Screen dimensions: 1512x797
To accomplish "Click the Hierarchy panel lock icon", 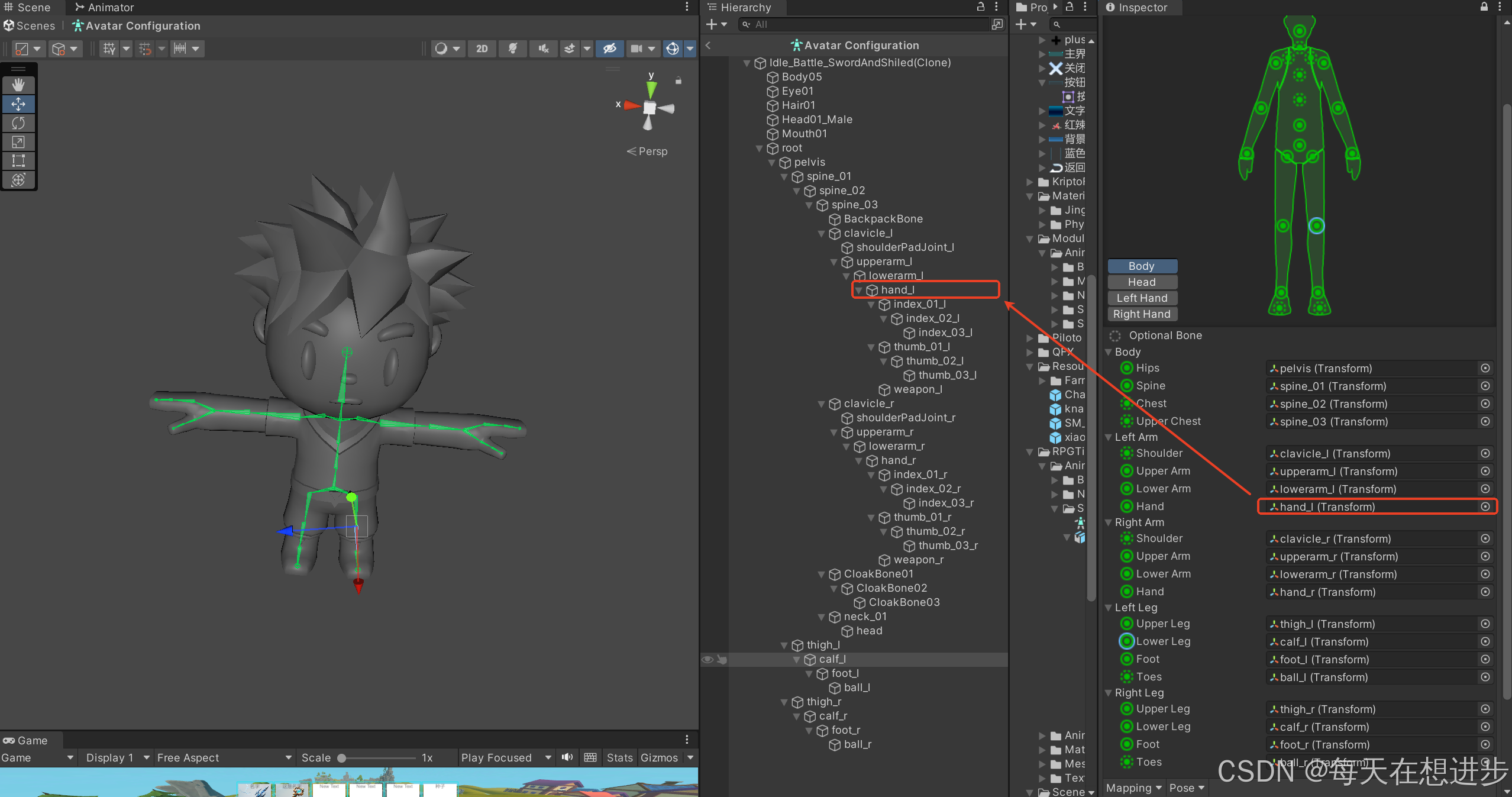I will coord(980,7).
